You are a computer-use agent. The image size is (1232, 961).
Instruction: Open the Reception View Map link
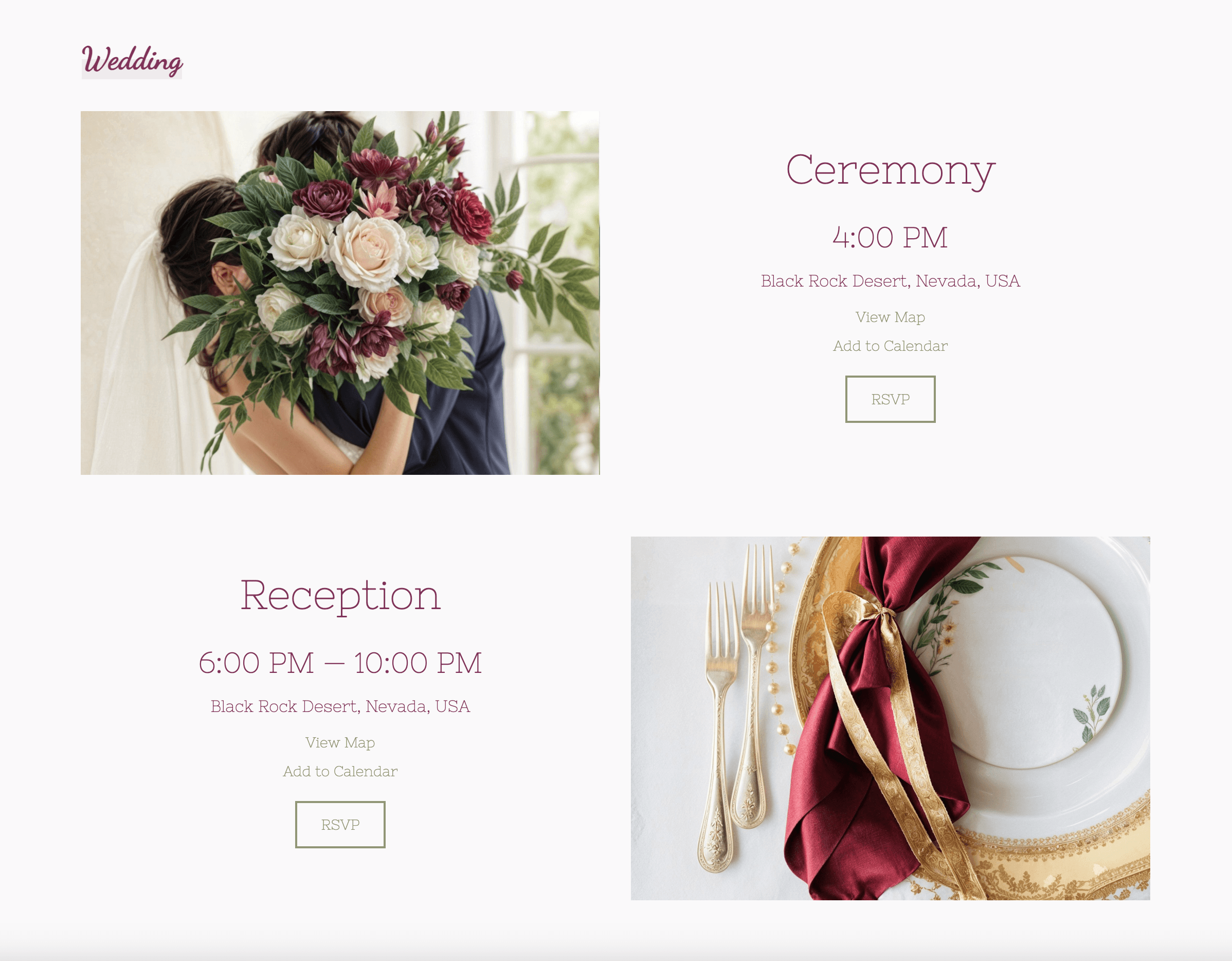[x=340, y=743]
